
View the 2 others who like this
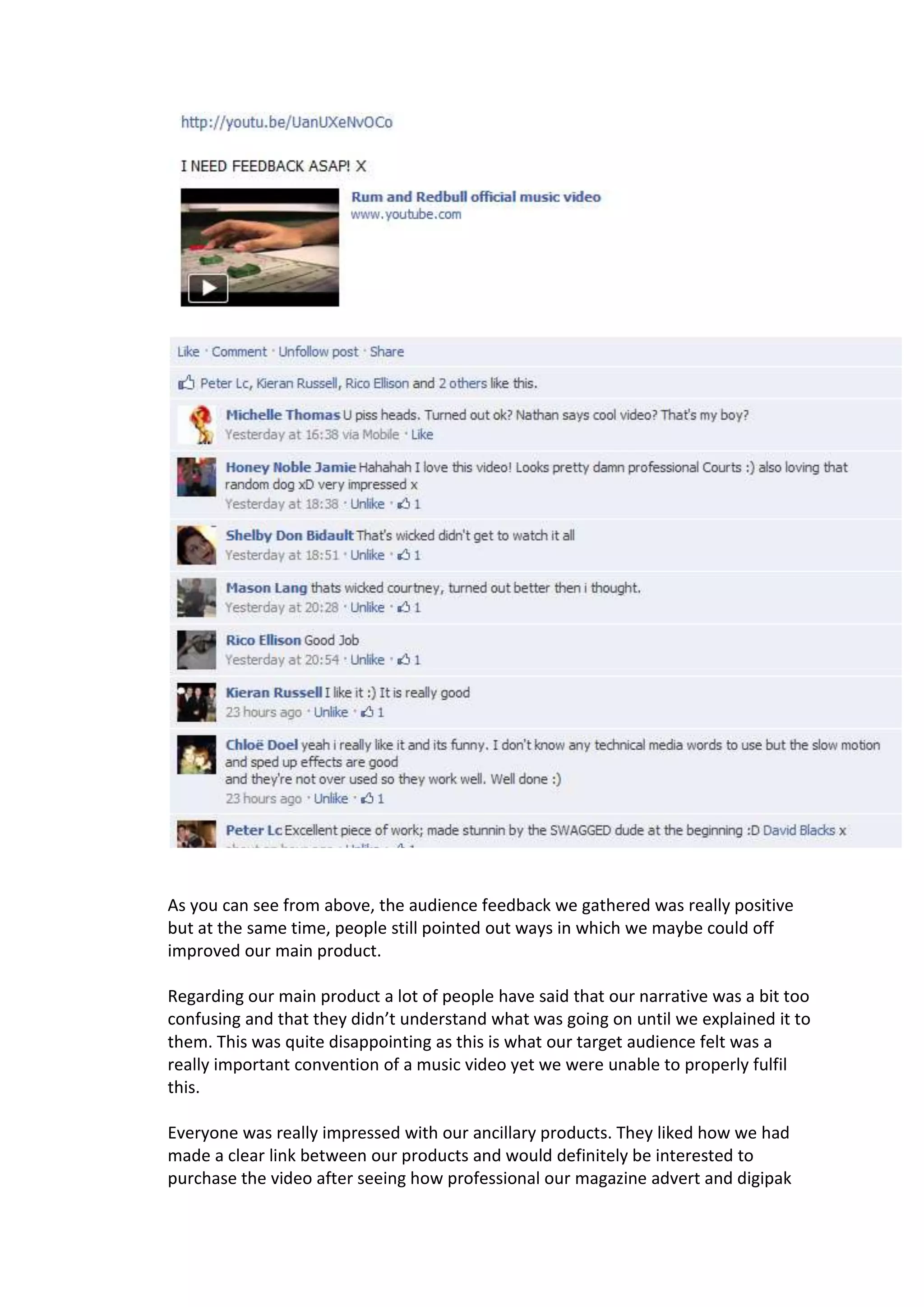462,383
